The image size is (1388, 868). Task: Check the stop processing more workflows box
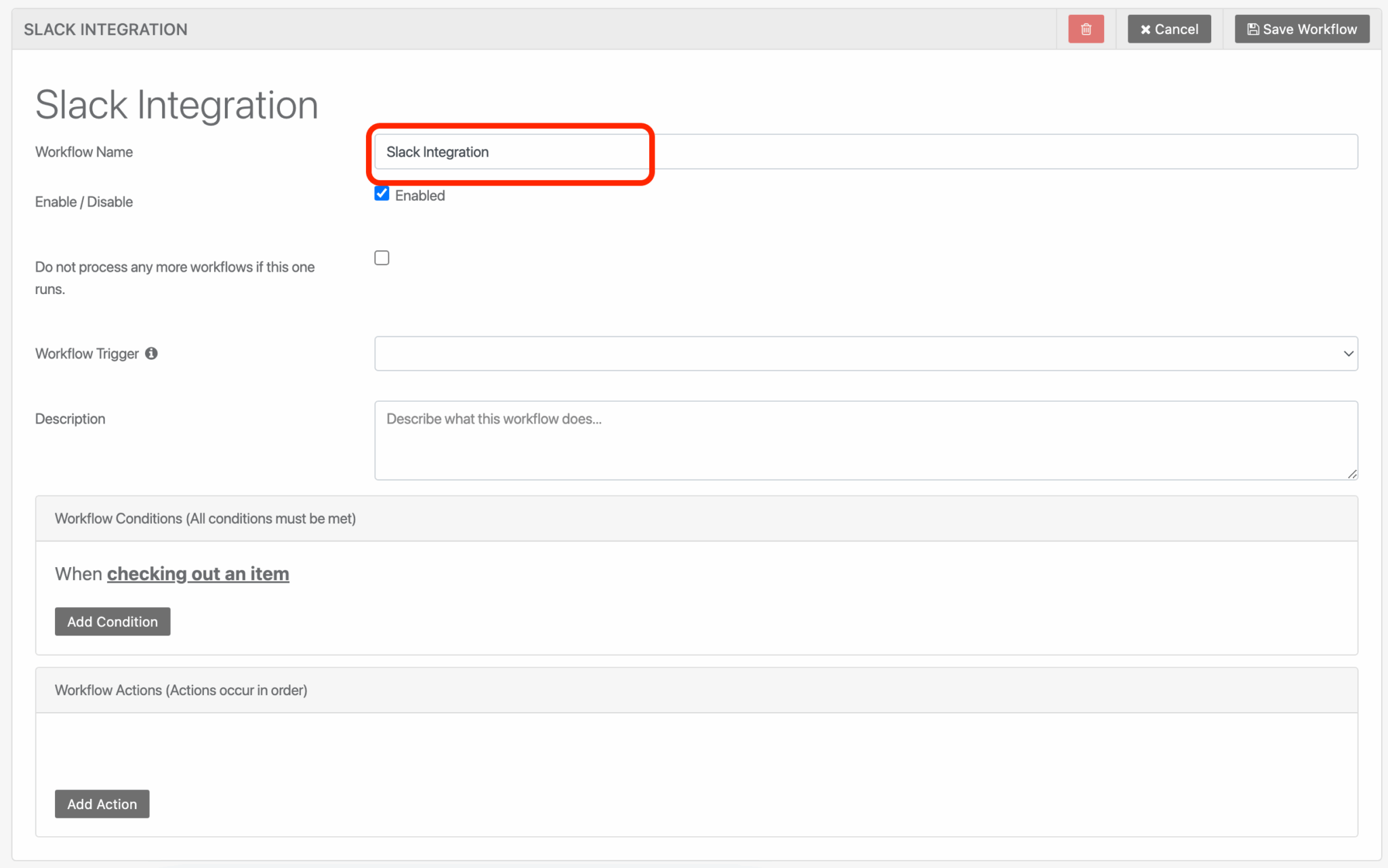coord(382,257)
